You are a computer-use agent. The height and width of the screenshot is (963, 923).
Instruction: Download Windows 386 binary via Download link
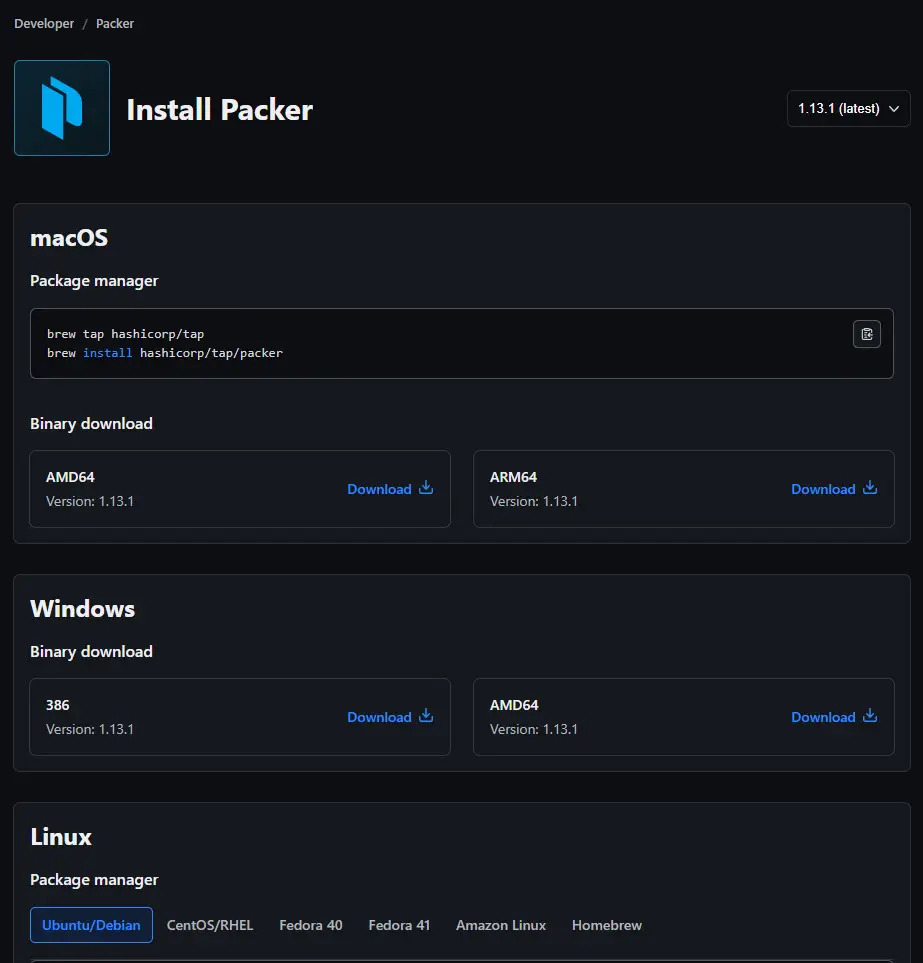380,717
